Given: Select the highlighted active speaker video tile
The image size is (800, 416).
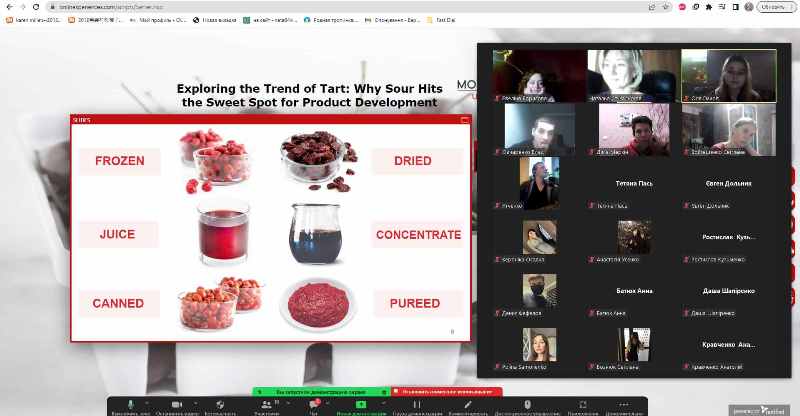Looking at the screenshot, I should point(729,76).
